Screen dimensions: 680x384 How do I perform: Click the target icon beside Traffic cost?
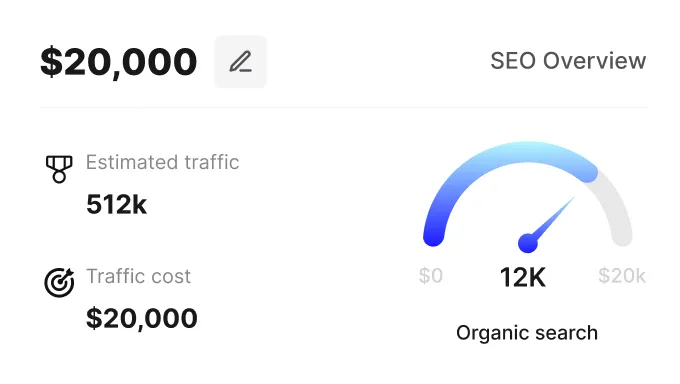tap(59, 282)
